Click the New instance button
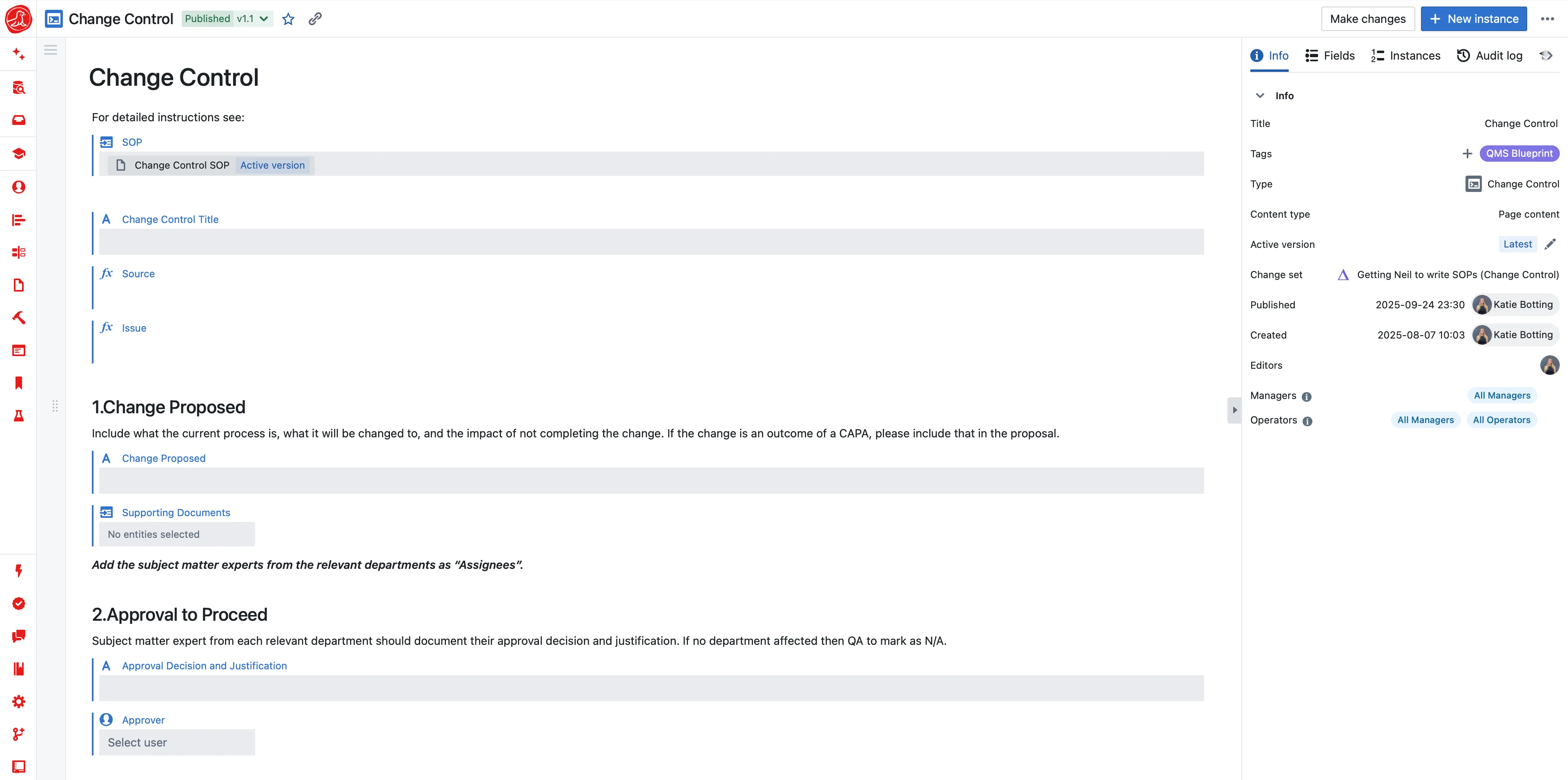Image resolution: width=1568 pixels, height=780 pixels. point(1473,19)
